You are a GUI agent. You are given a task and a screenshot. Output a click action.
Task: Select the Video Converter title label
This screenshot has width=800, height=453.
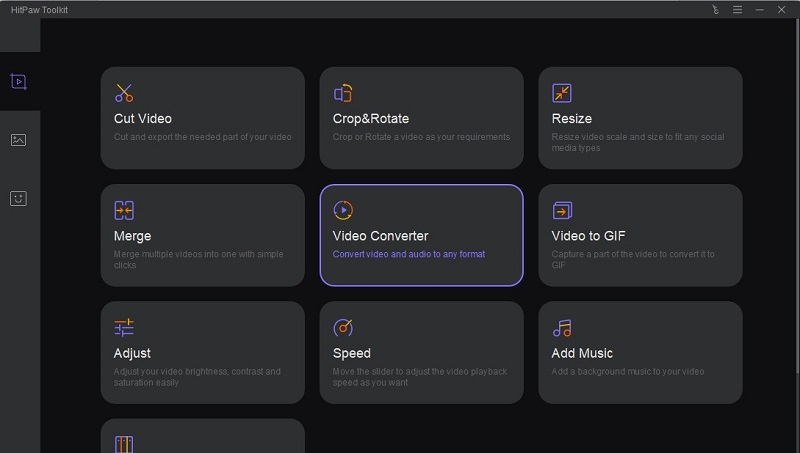[380, 236]
